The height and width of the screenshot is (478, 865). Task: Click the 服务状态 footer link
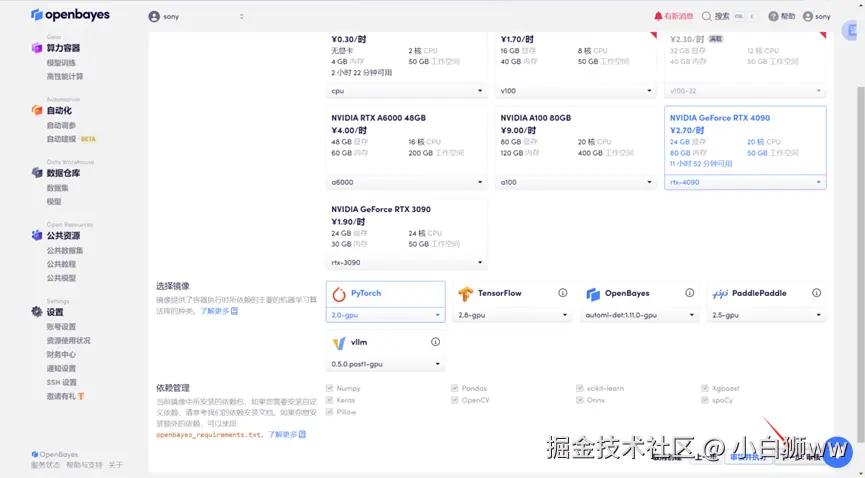[x=45, y=465]
